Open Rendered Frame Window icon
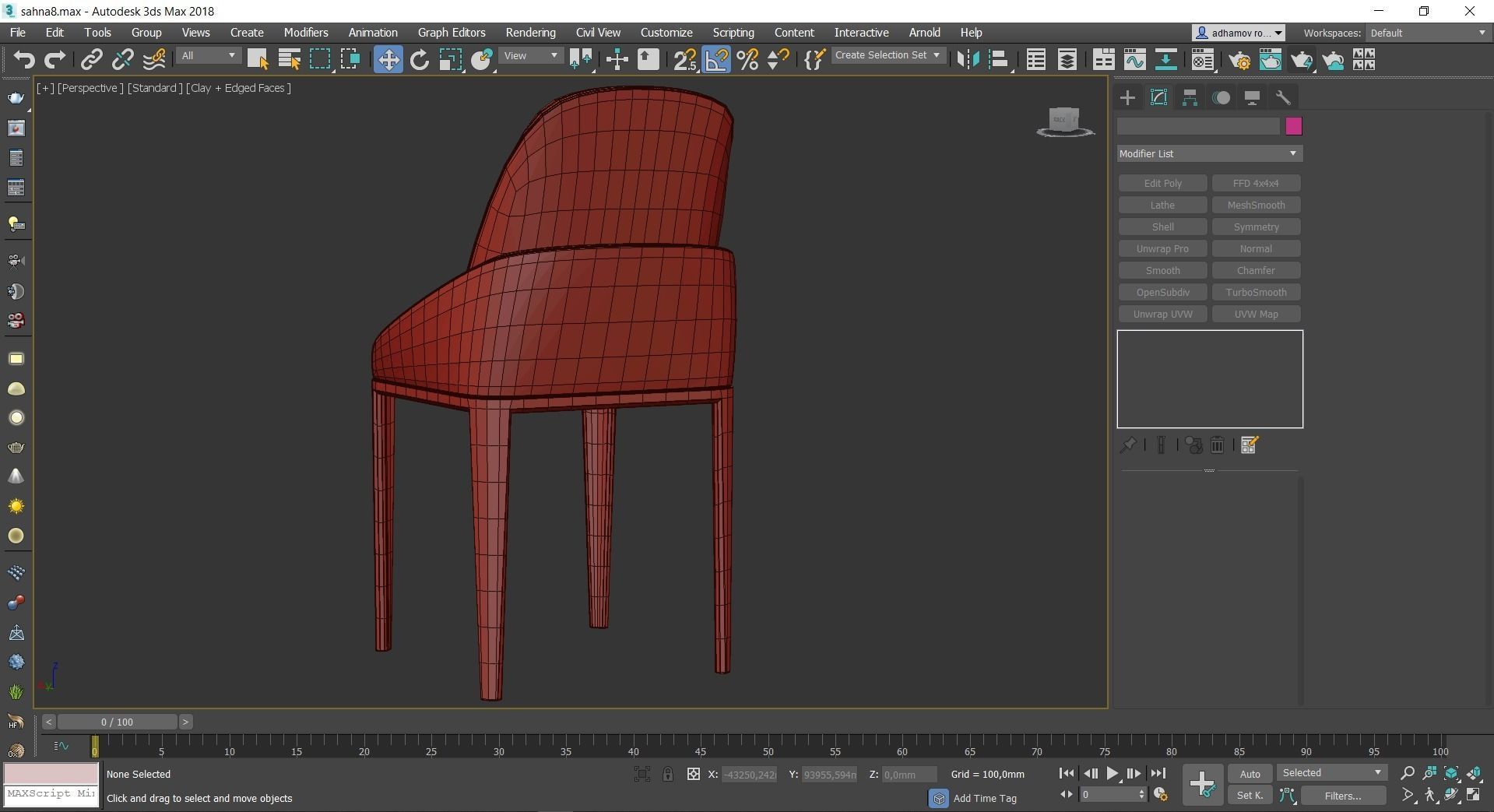The image size is (1494, 812). coord(1271,60)
